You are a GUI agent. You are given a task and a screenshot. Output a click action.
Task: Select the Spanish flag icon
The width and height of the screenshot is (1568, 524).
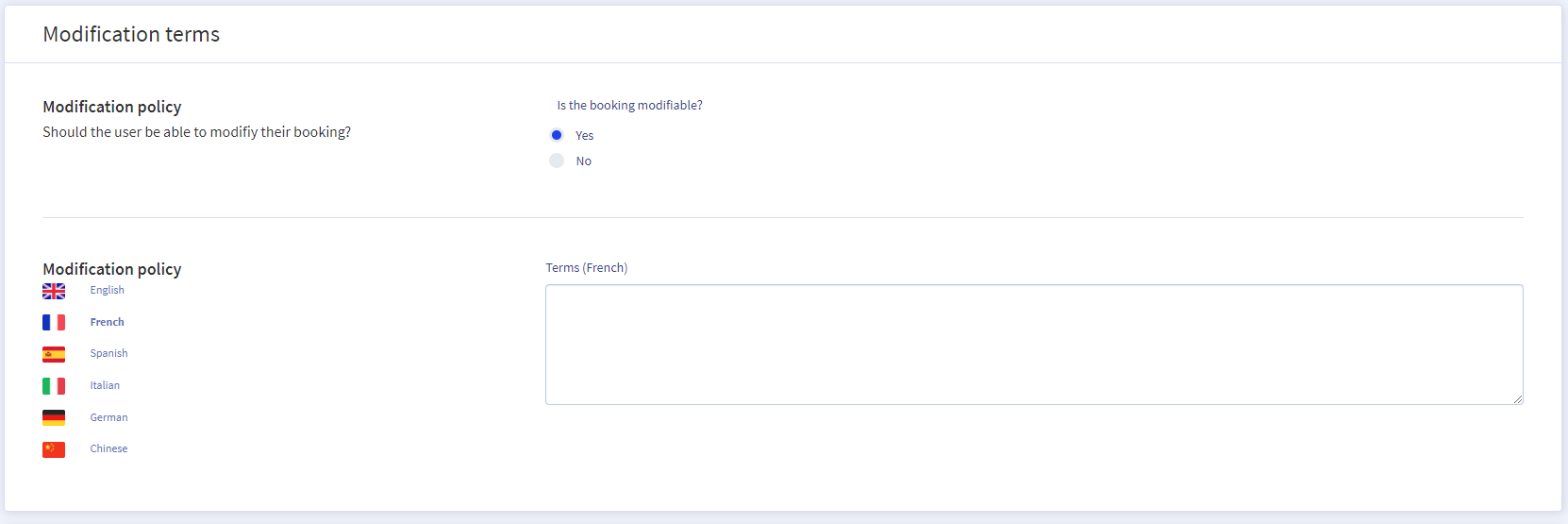point(54,354)
